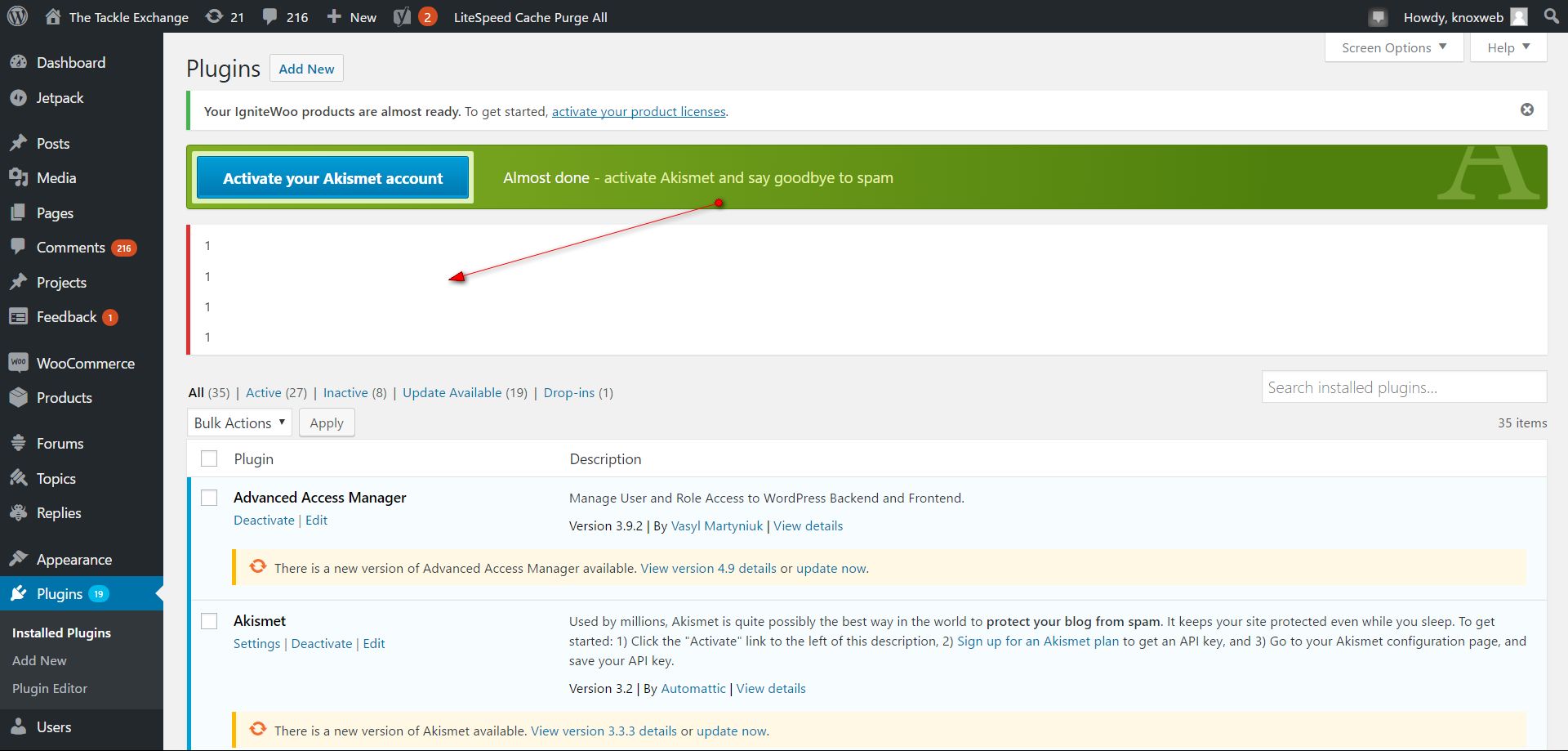
Task: Select the Akismet plugin checkbox
Action: tap(209, 621)
